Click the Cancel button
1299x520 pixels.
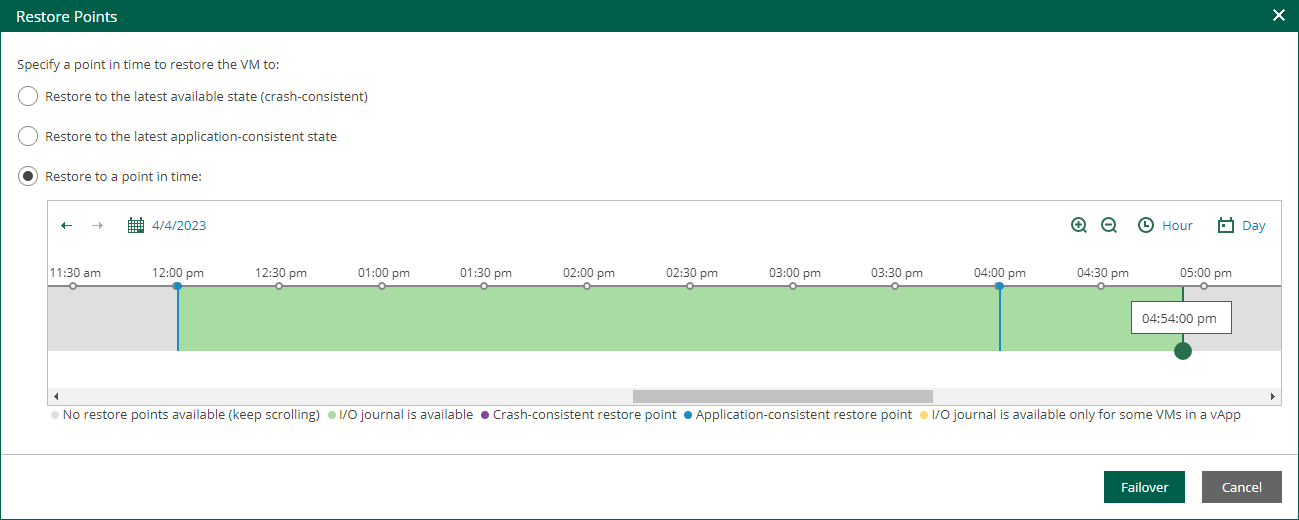pyautogui.click(x=1242, y=487)
